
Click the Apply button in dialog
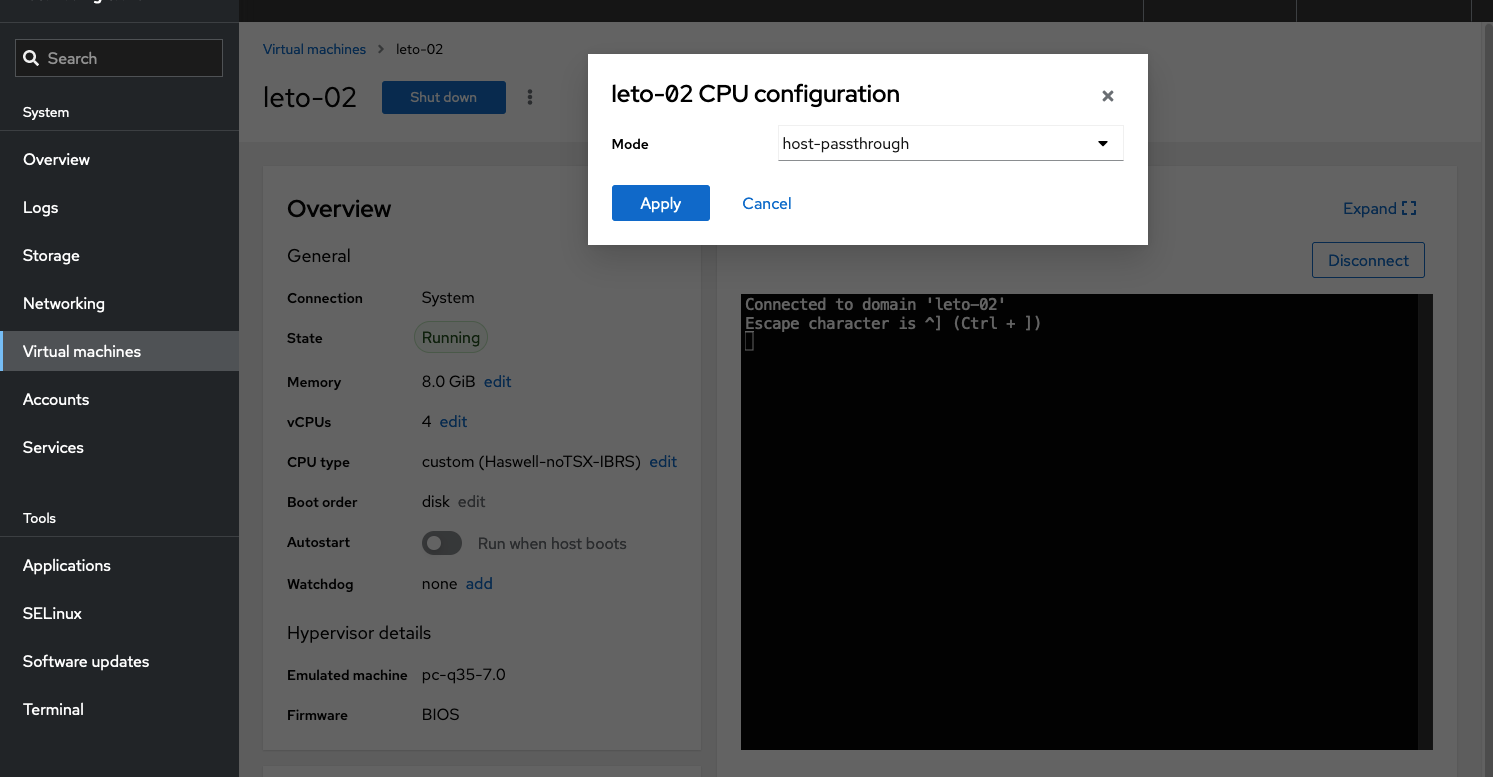(660, 203)
